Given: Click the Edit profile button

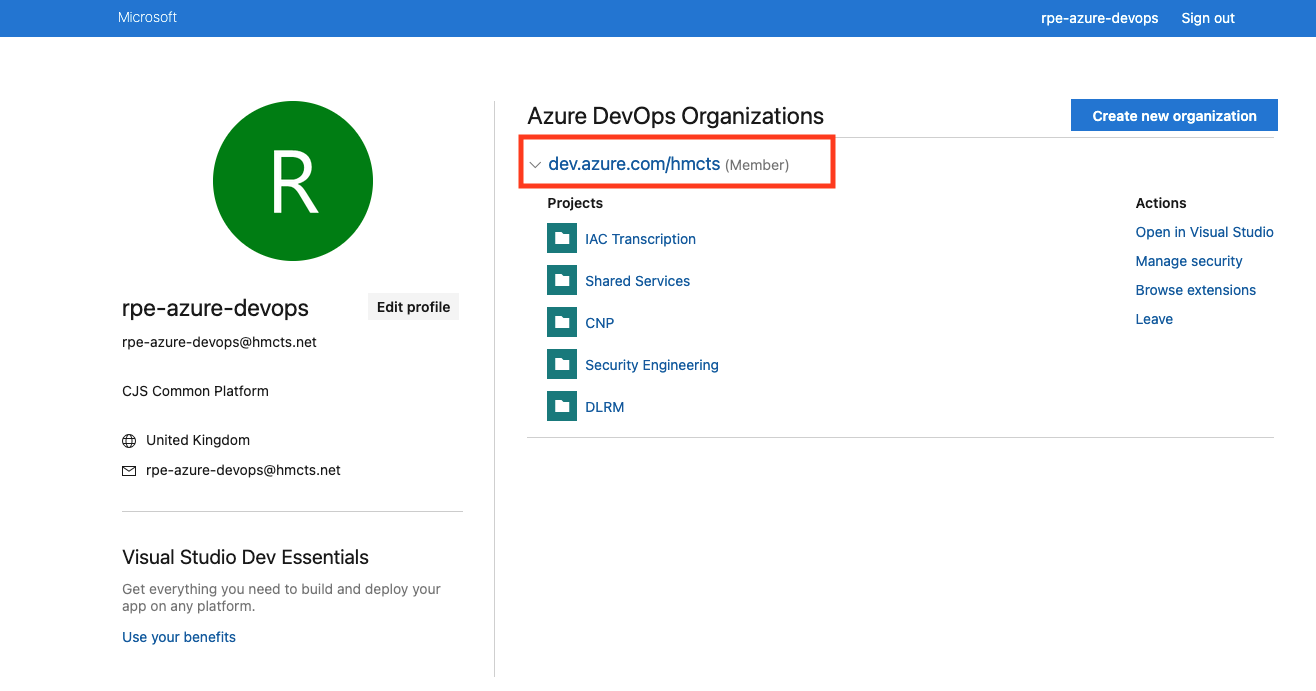Looking at the screenshot, I should coord(413,307).
